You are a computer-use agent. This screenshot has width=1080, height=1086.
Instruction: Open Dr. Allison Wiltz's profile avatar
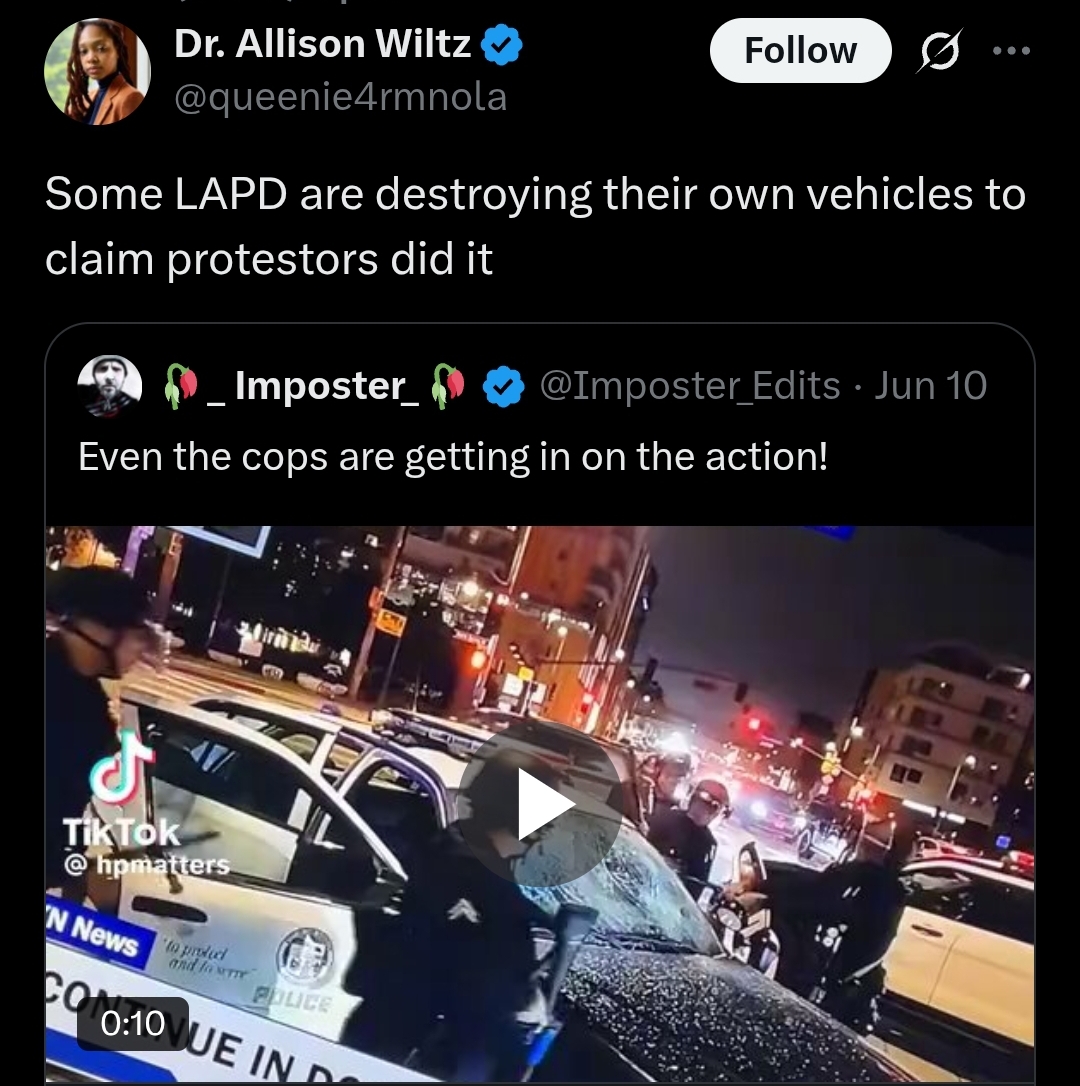pos(97,72)
